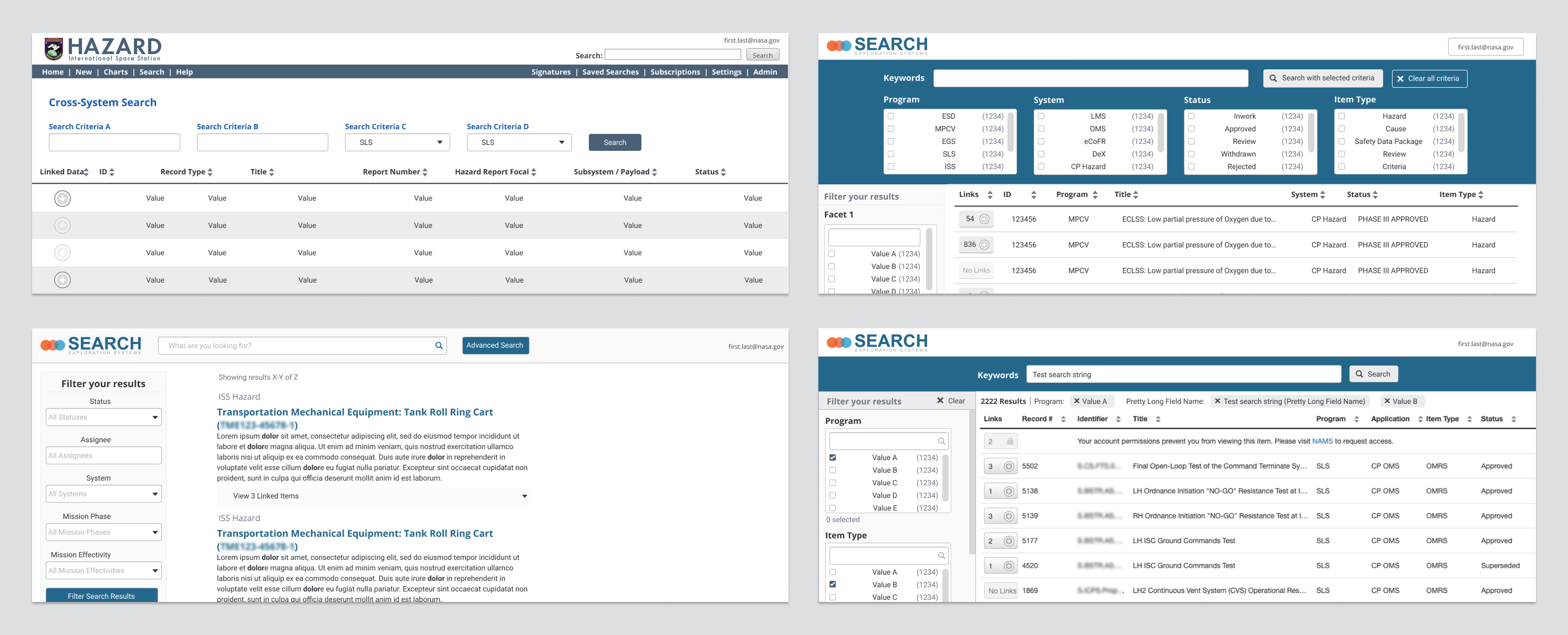The height and width of the screenshot is (635, 1568).
Task: Remove the Value B filter chip
Action: pyautogui.click(x=1387, y=401)
